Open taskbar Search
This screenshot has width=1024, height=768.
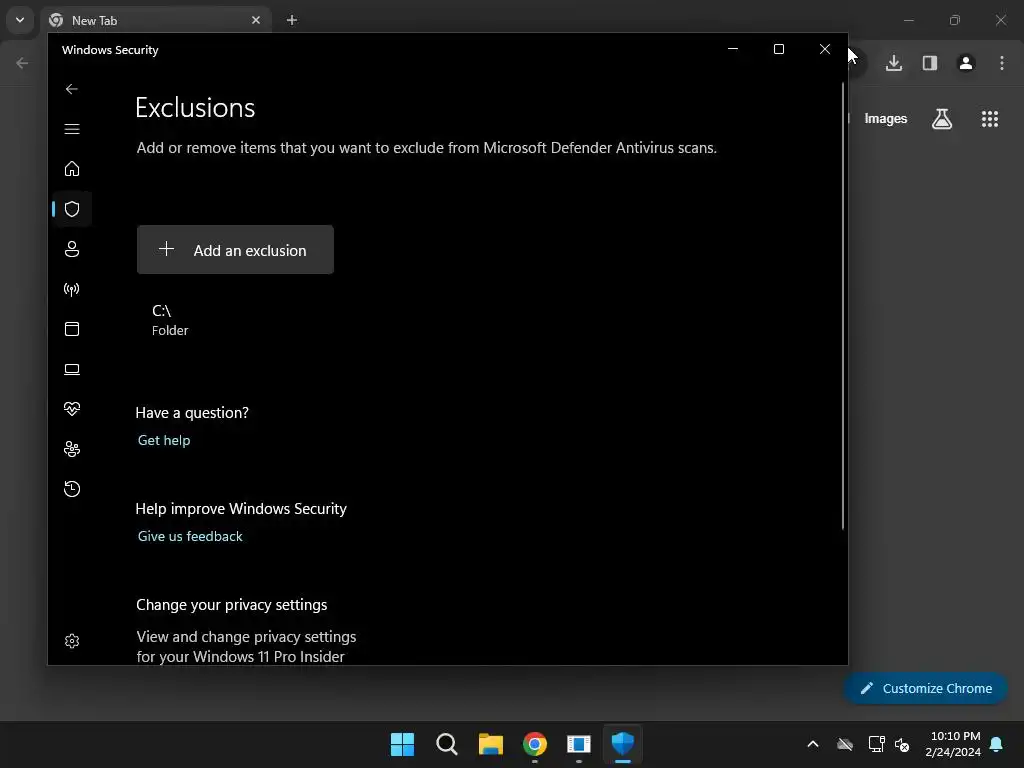tap(447, 744)
